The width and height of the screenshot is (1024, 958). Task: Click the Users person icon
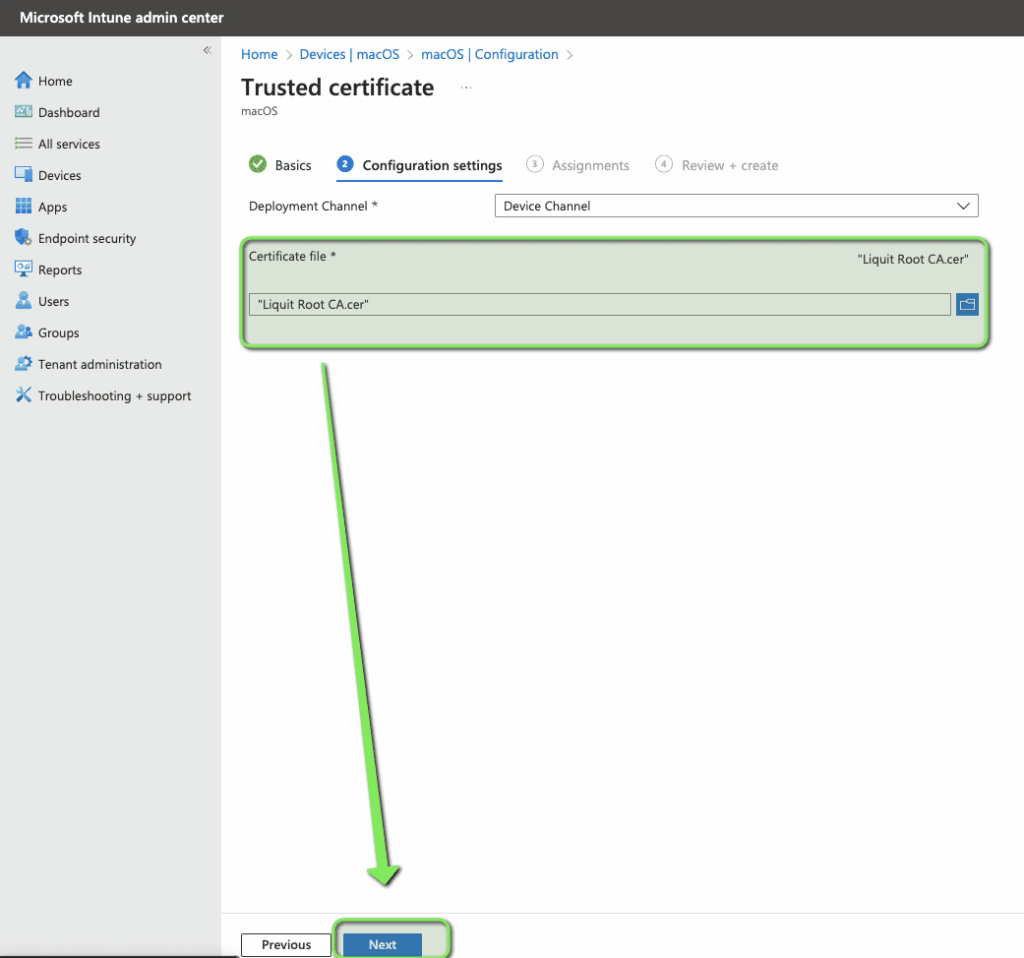click(x=24, y=301)
